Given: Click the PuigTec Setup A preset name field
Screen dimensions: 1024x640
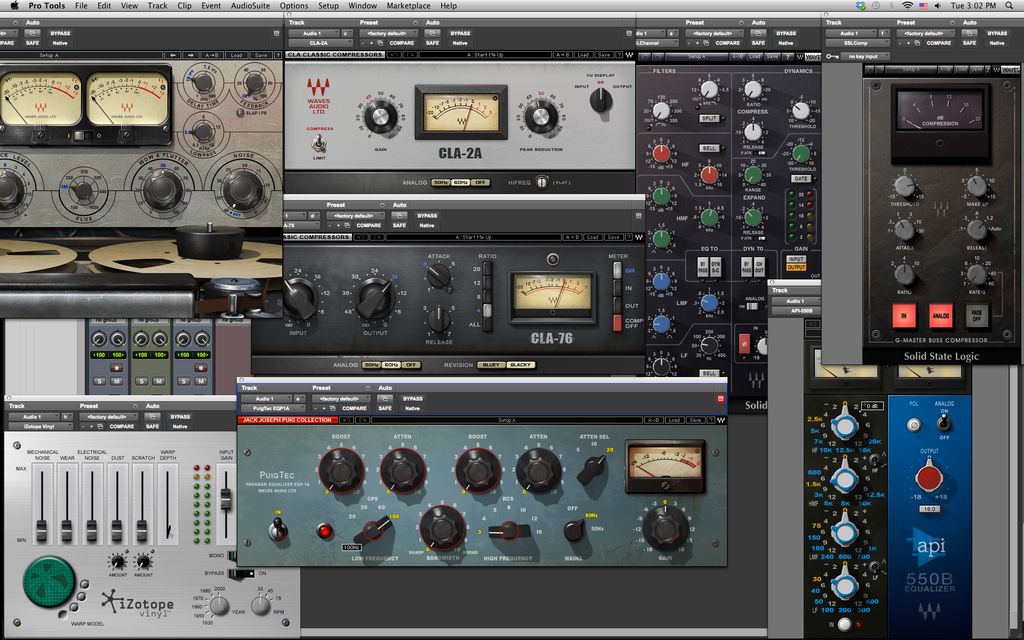Looking at the screenshot, I should pos(507,420).
